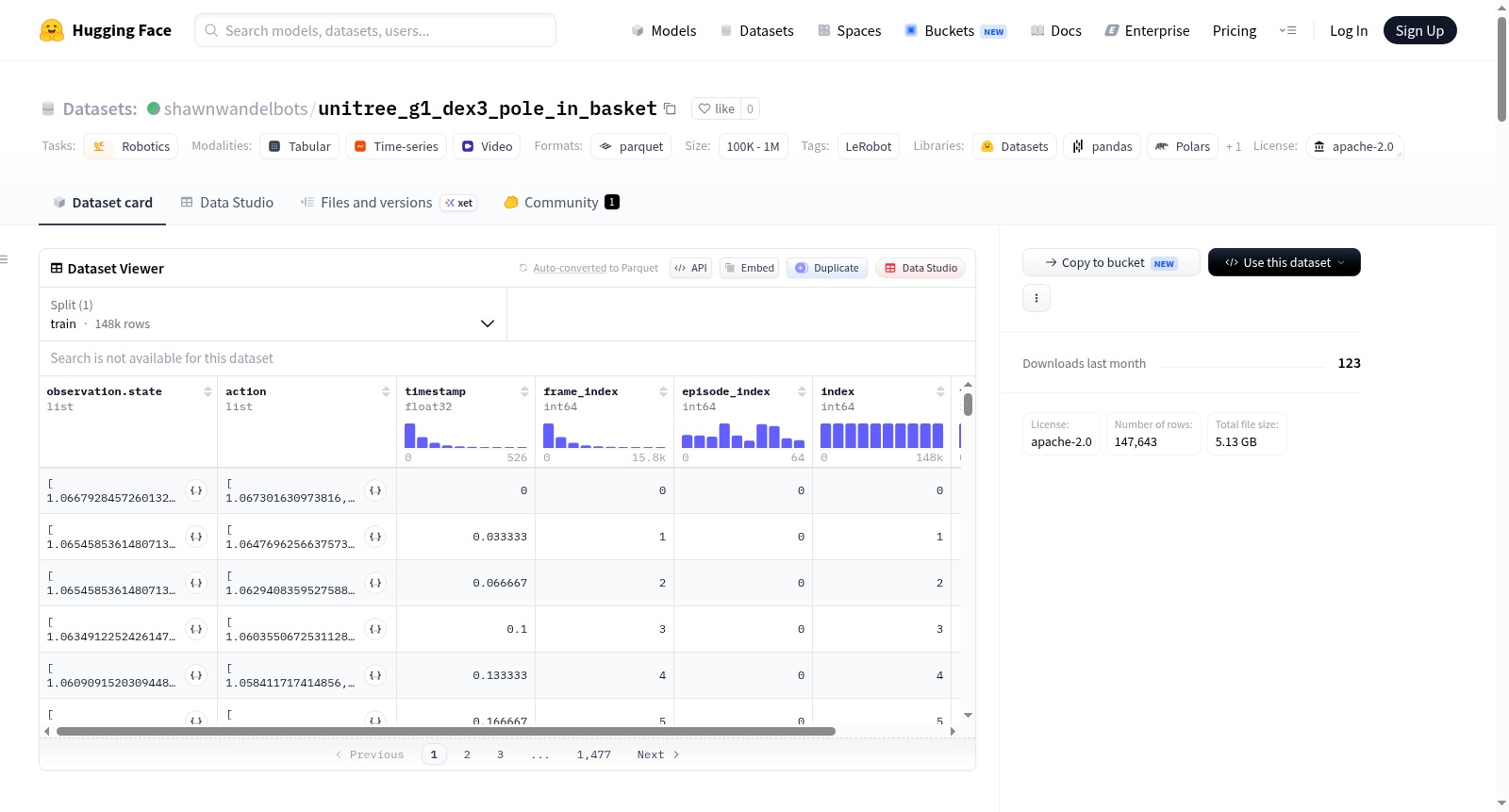Open the Datasets library tag
This screenshot has height=812, width=1509.
(x=1015, y=146)
